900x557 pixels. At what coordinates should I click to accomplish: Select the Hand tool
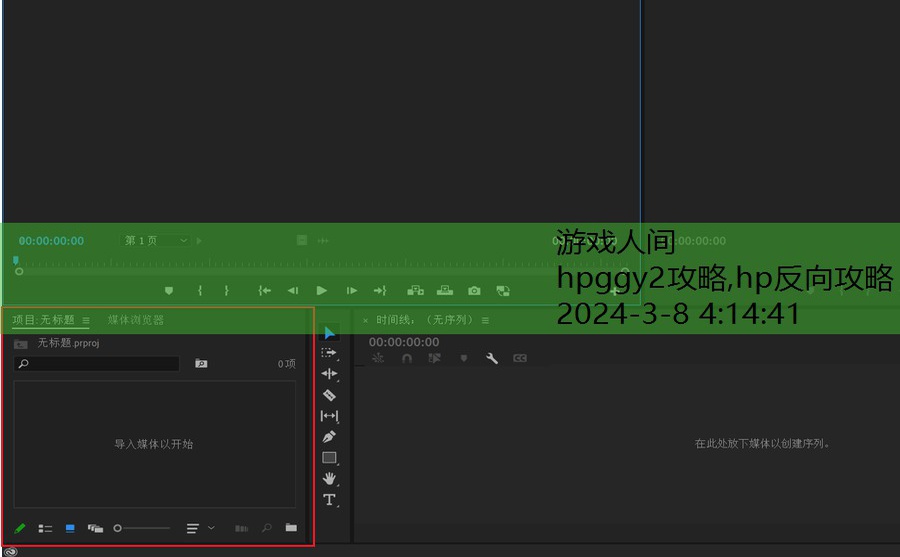point(329,478)
